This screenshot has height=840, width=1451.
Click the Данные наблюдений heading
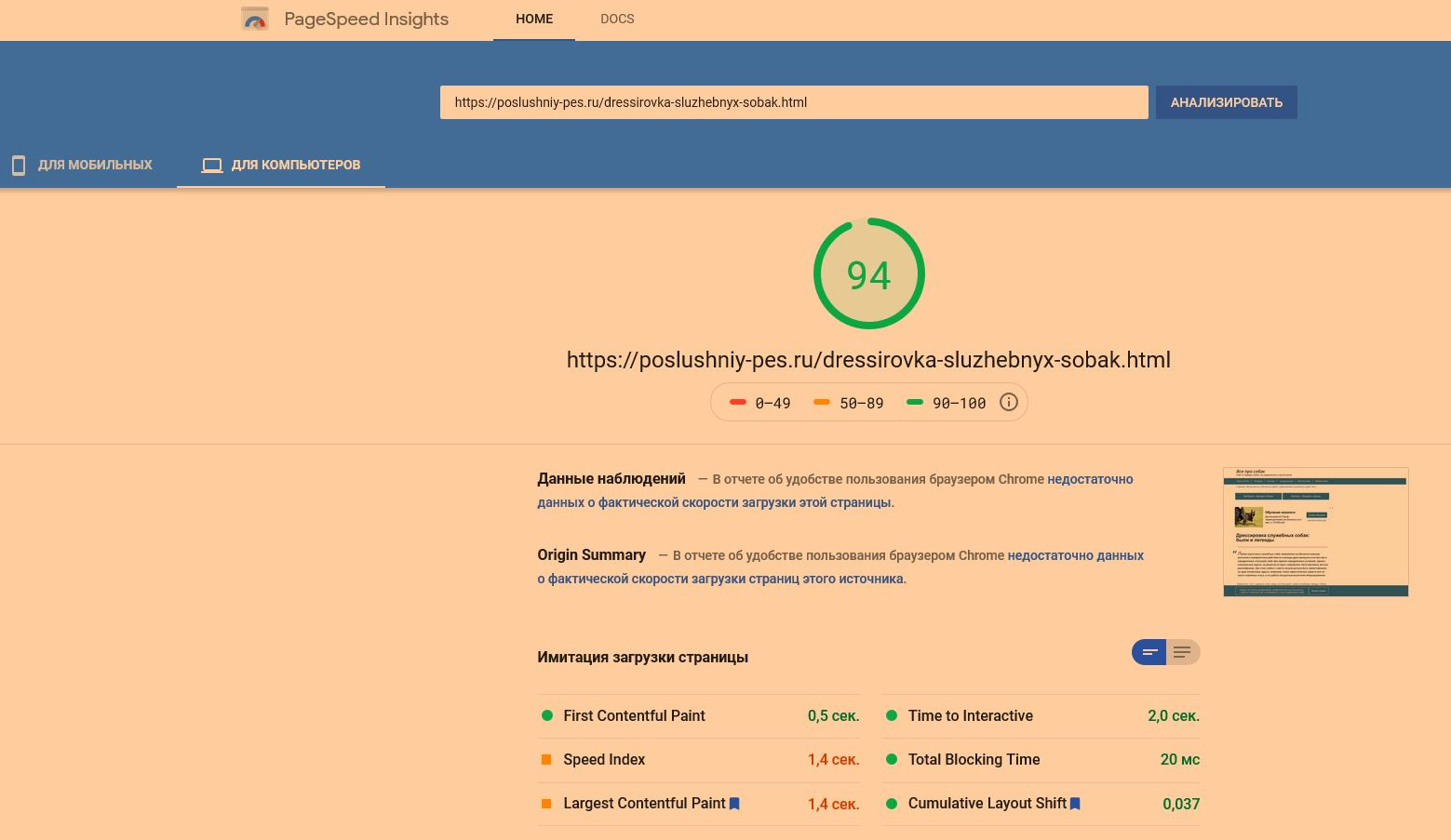click(611, 479)
